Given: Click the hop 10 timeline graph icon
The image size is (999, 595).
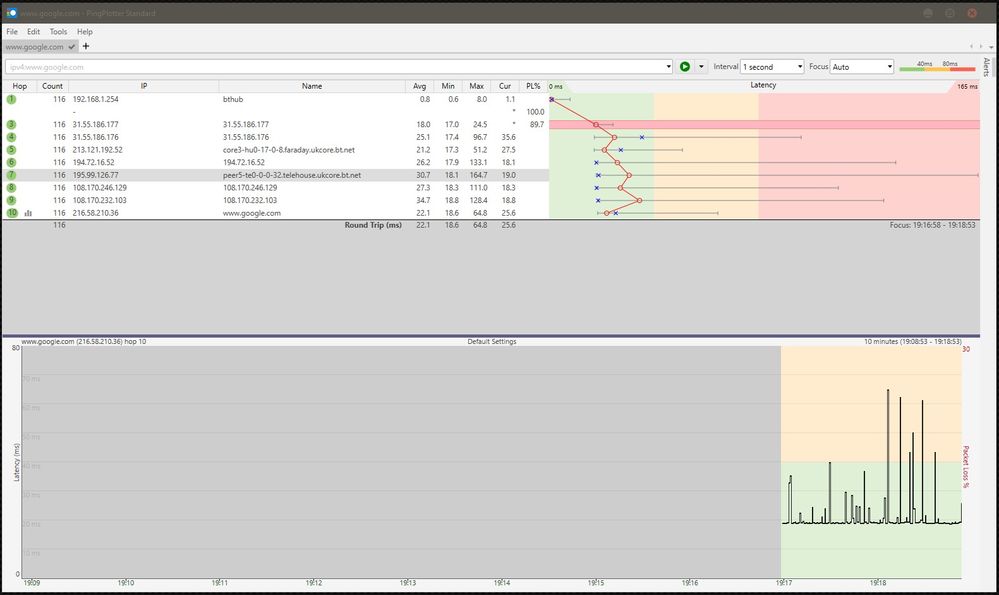Looking at the screenshot, I should pos(28,213).
